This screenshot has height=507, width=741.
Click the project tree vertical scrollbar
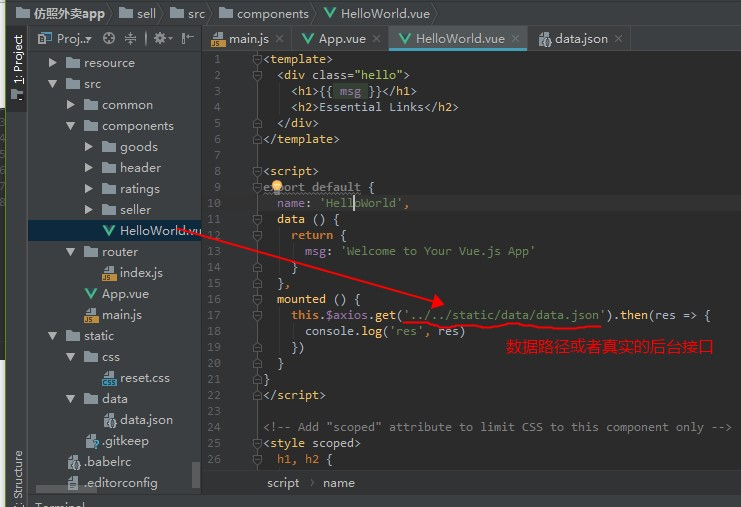(x=196, y=474)
